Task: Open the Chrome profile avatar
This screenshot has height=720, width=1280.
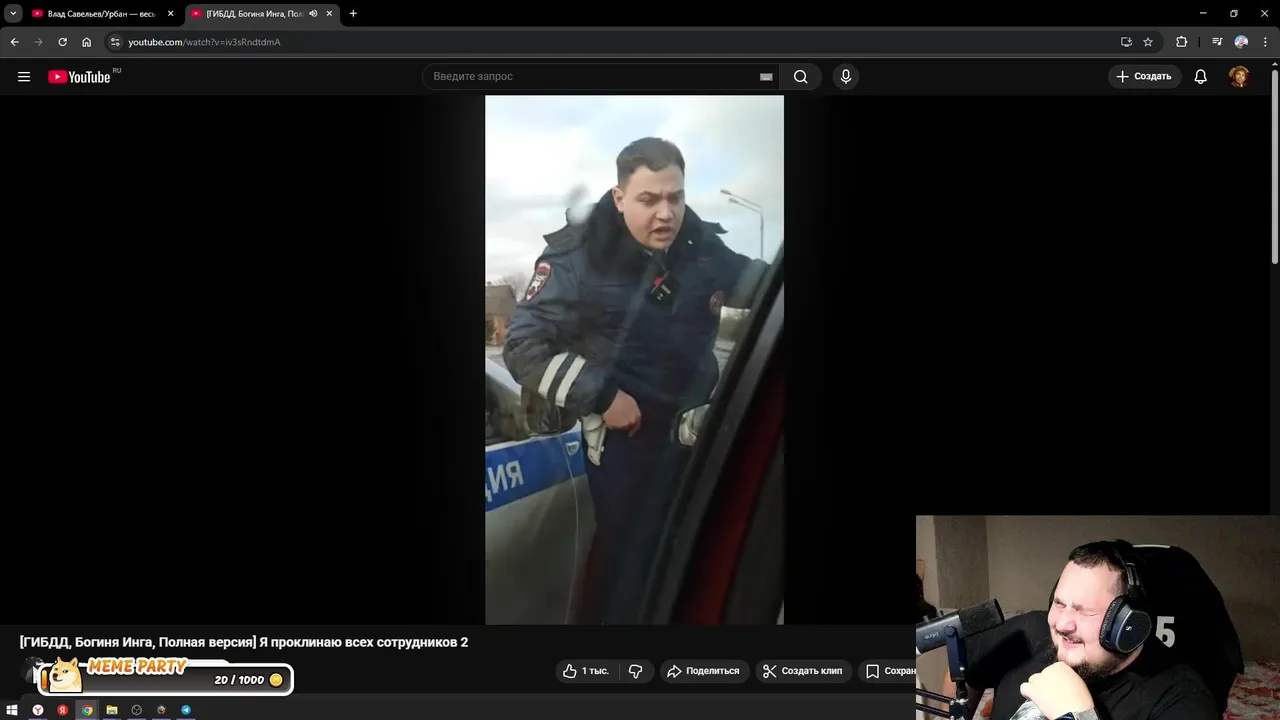Action: pos(1241,42)
